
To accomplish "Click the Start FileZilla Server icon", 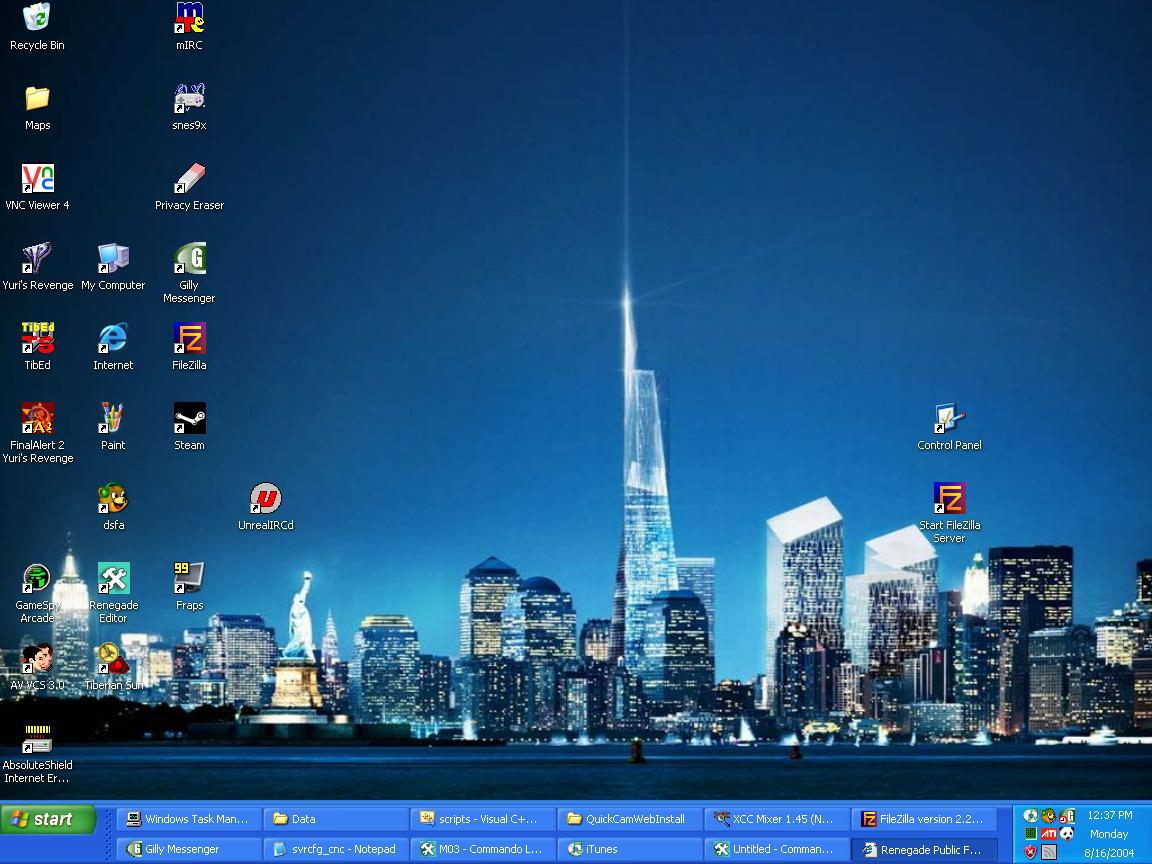I will [949, 499].
